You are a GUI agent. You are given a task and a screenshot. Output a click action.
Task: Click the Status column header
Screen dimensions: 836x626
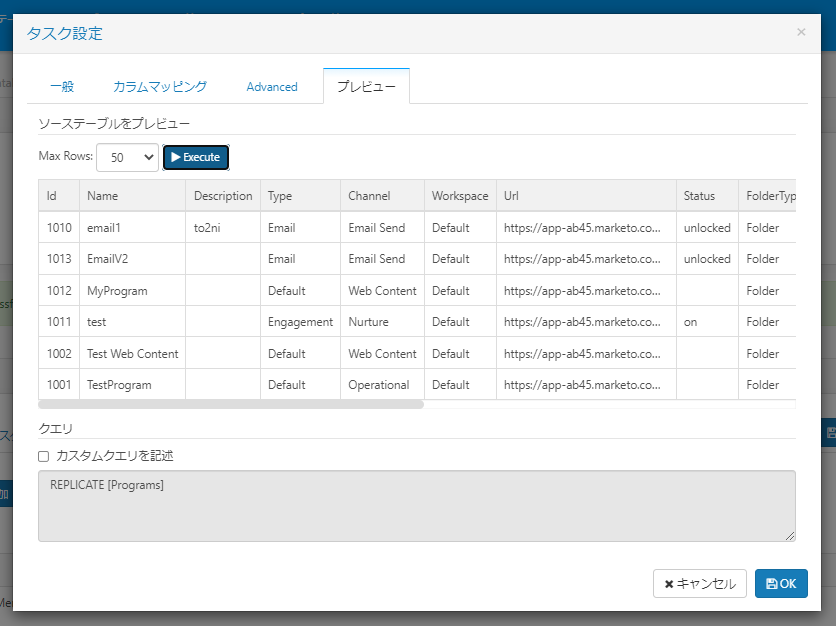pyautogui.click(x=708, y=196)
